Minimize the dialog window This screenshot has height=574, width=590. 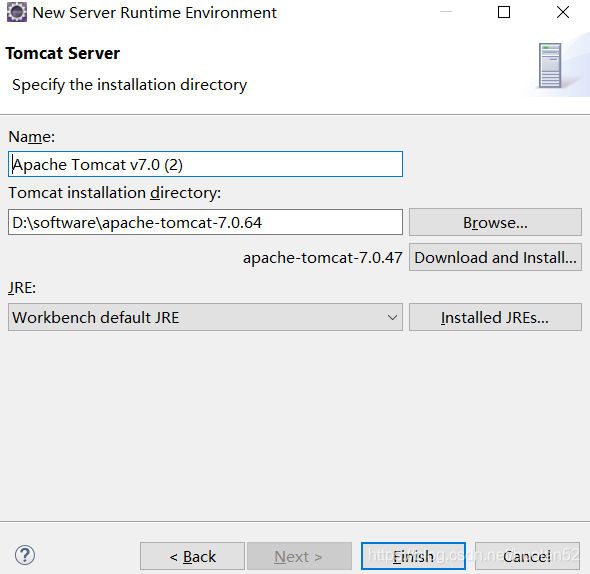pos(446,12)
